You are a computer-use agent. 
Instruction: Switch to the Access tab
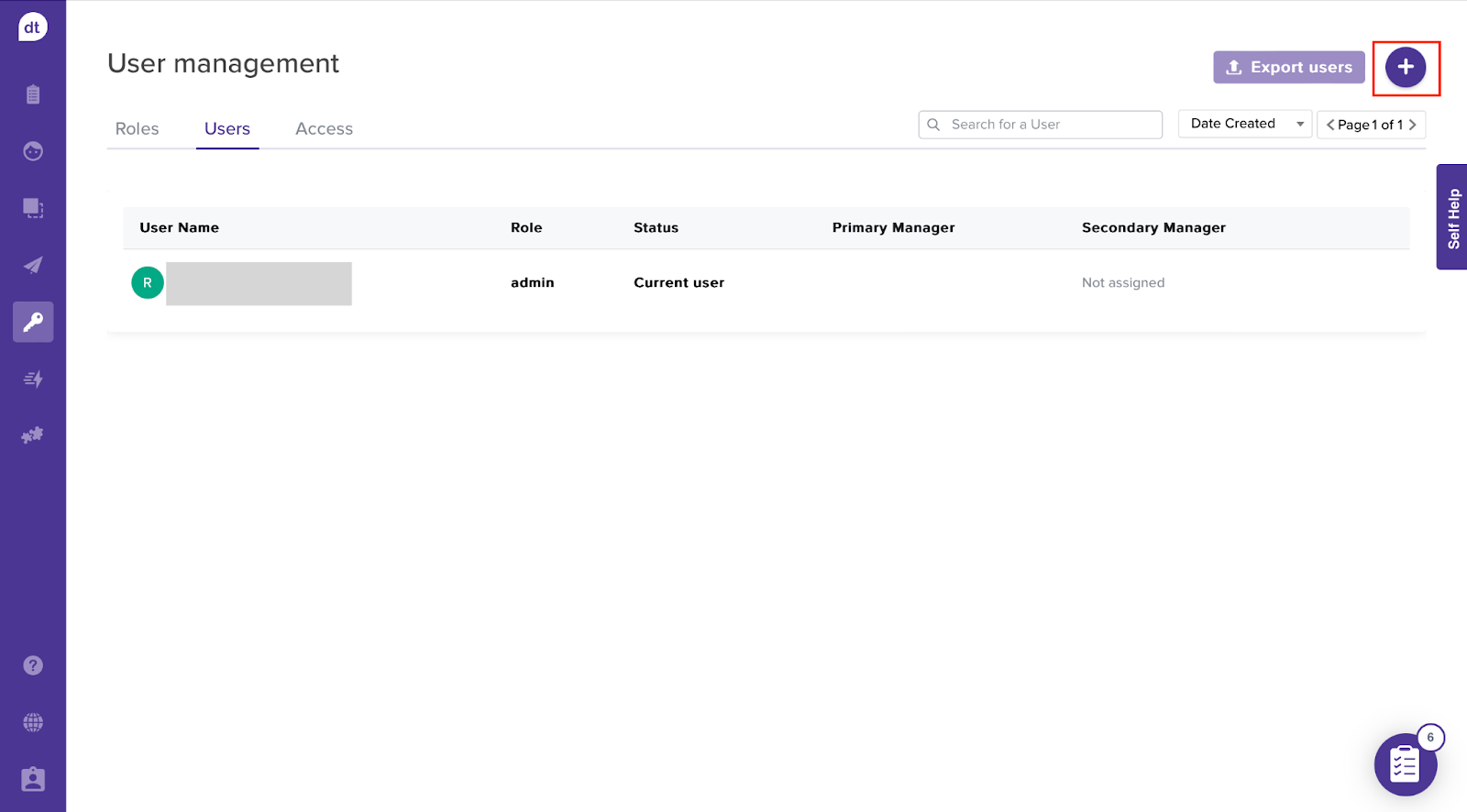[x=324, y=129]
